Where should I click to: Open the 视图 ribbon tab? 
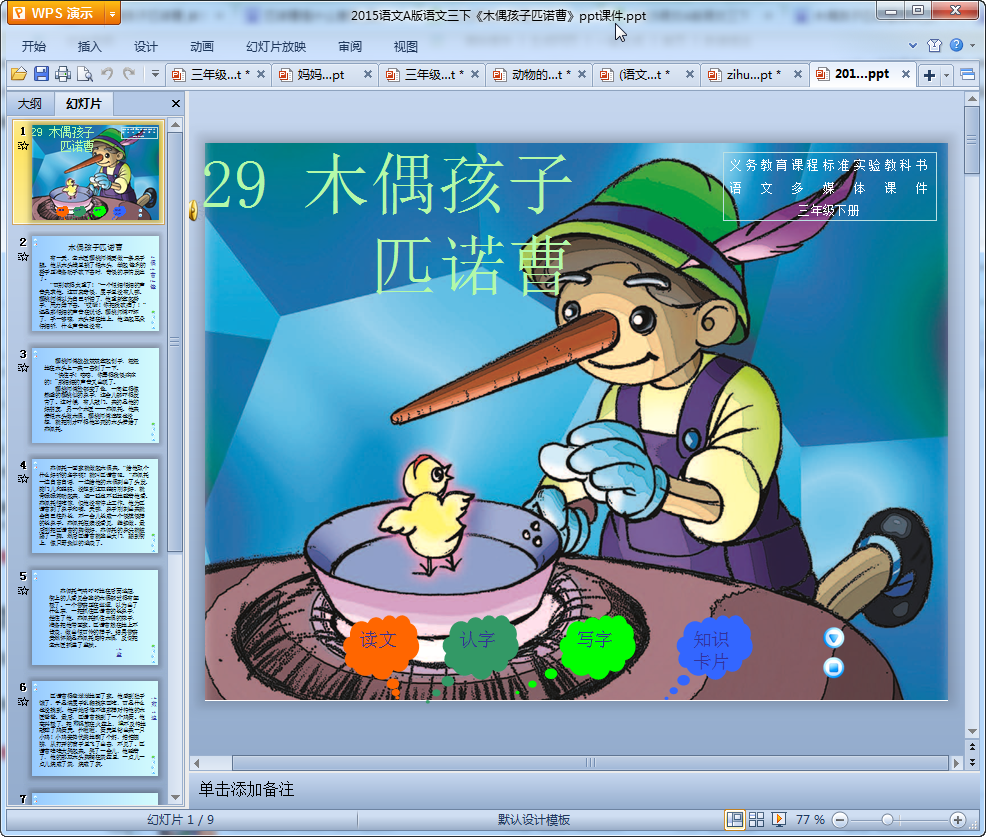coord(406,47)
